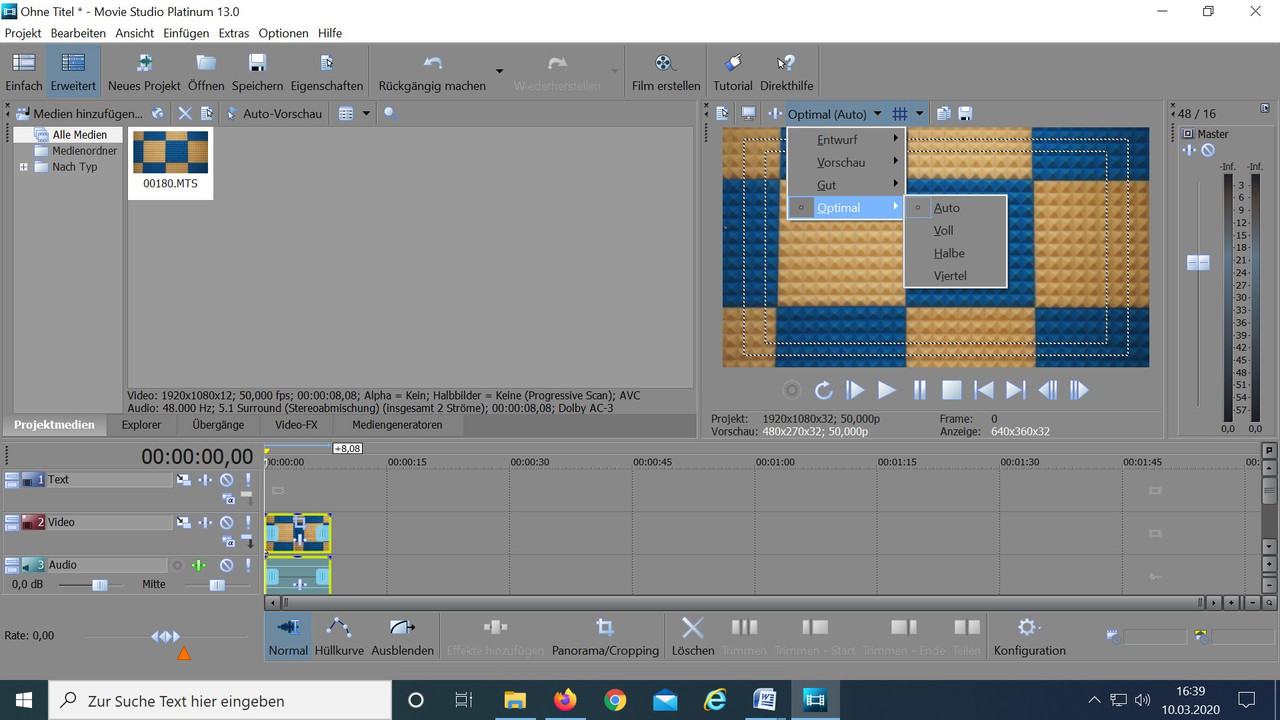The width and height of the screenshot is (1280, 720).
Task: Open the Tutorial
Action: (733, 71)
